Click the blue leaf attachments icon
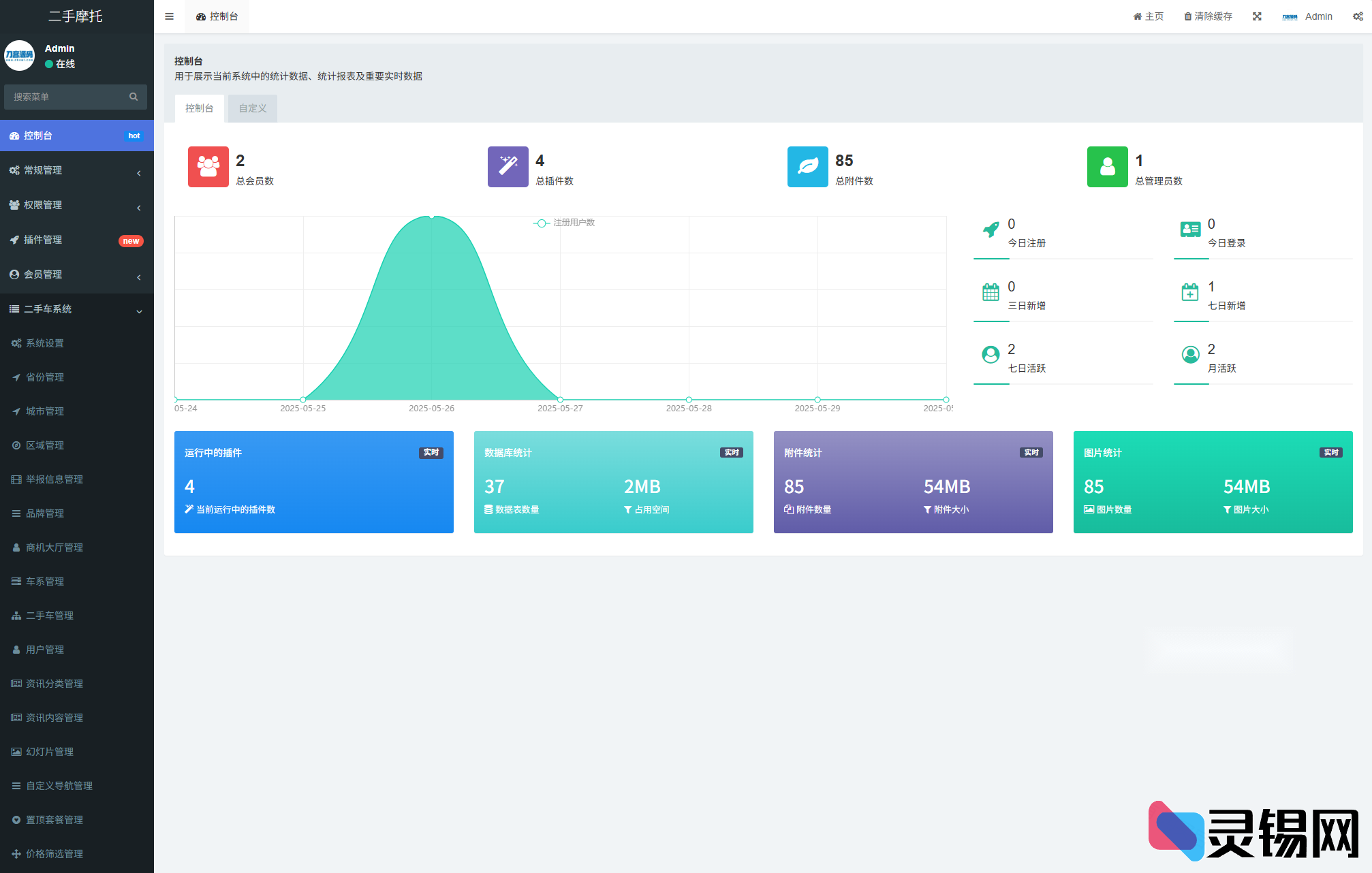The image size is (1372, 873). 807,167
